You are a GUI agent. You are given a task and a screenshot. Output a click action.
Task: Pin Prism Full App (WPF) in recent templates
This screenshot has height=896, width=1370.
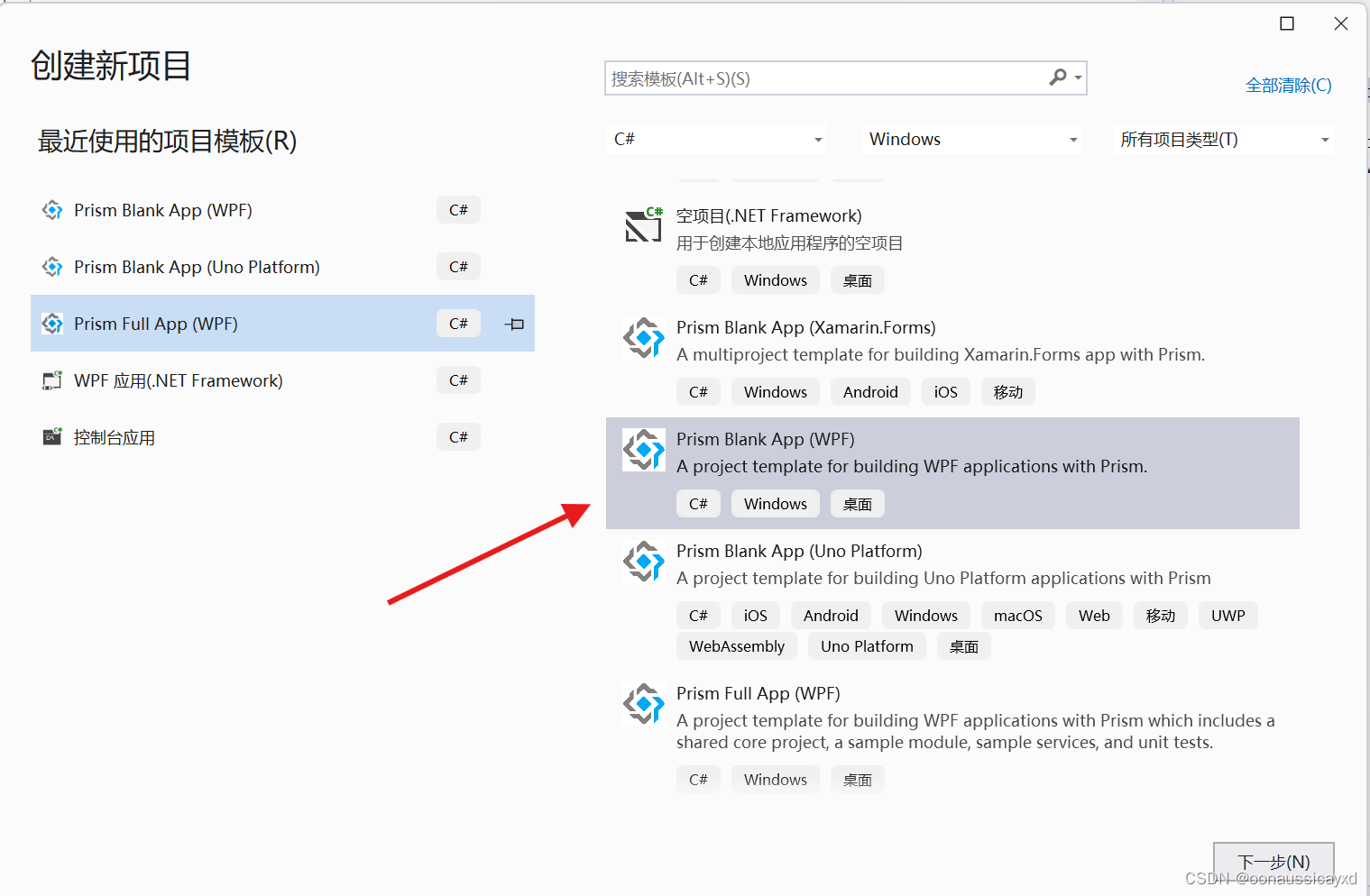click(515, 324)
